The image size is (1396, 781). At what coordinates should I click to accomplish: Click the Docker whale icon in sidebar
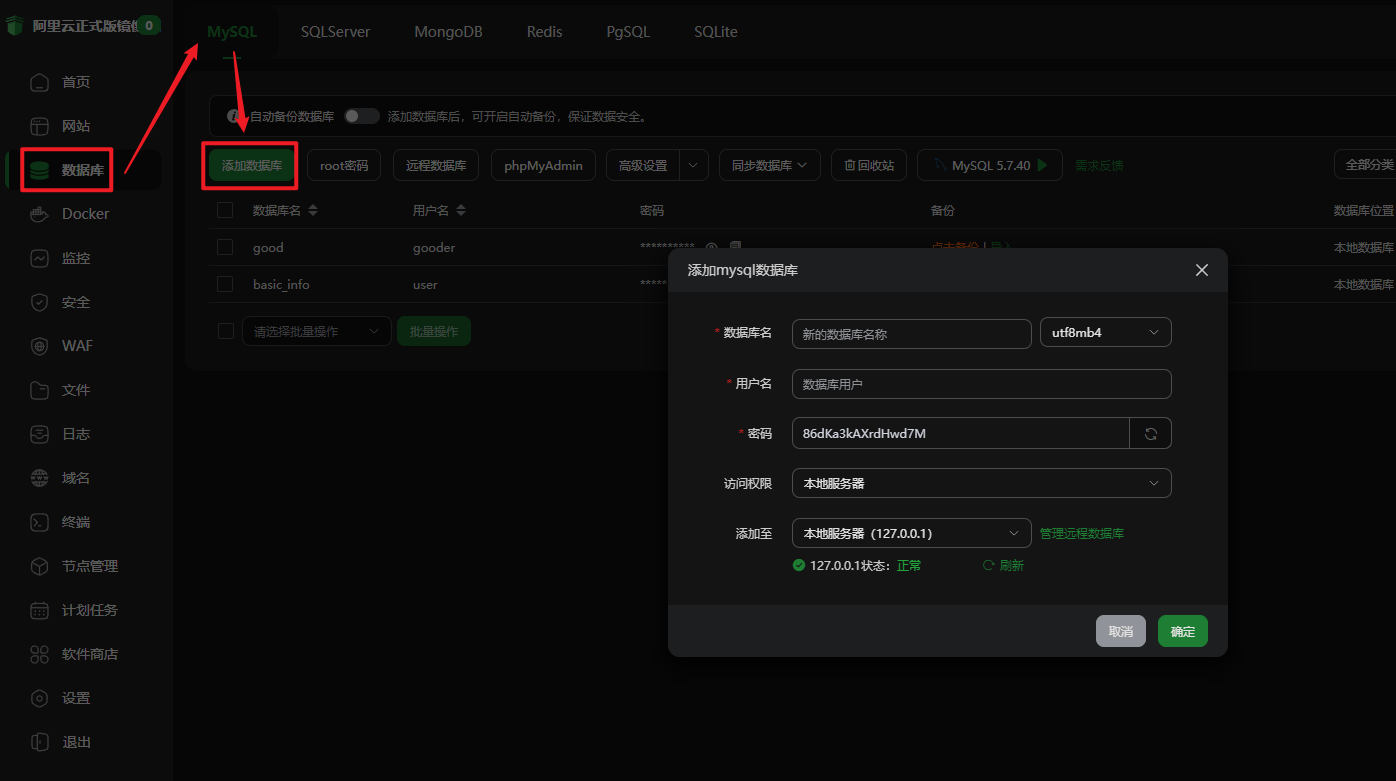pyautogui.click(x=39, y=214)
